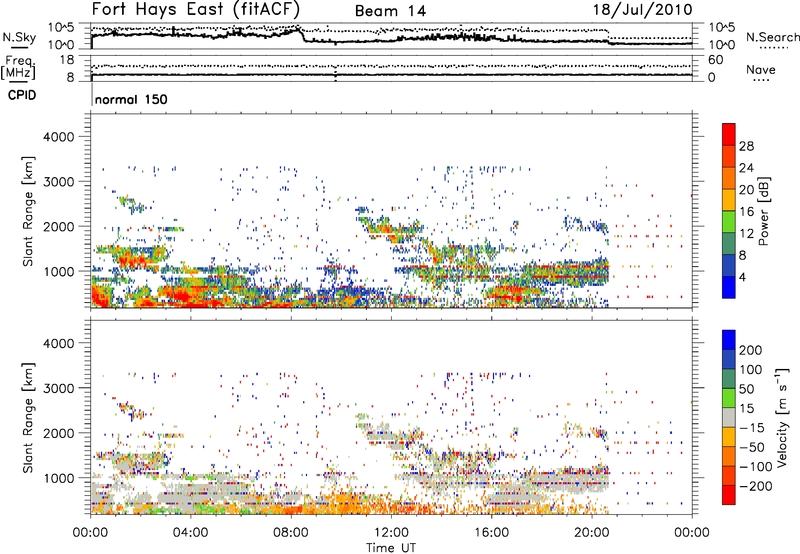The image size is (800, 554).
Task: Click the '28' power colorbar tick label
Action: click(746, 146)
